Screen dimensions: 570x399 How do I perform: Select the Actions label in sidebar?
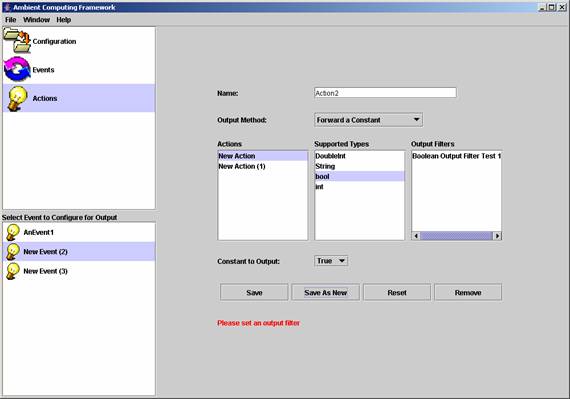(x=45, y=98)
